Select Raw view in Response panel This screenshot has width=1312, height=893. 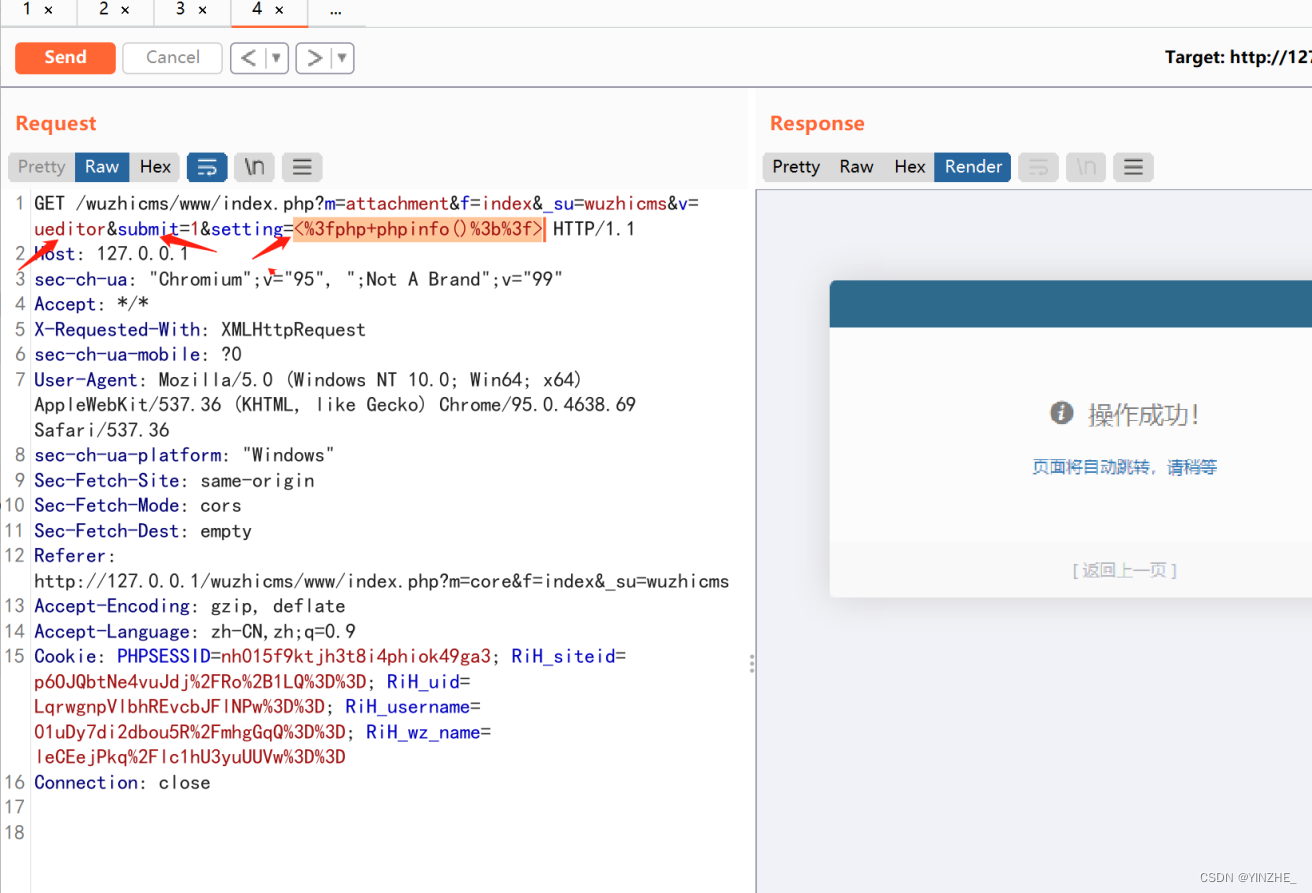point(856,167)
